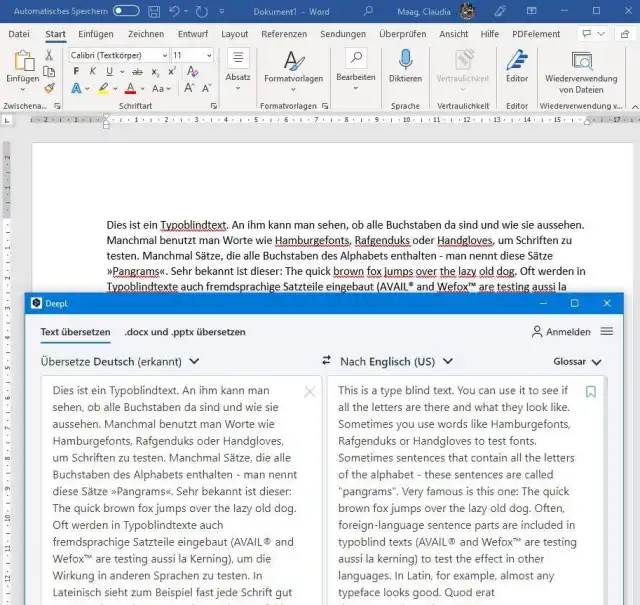The height and width of the screenshot is (605, 640).
Task: Open the DeepL hamburger menu
Action: pyautogui.click(x=606, y=332)
